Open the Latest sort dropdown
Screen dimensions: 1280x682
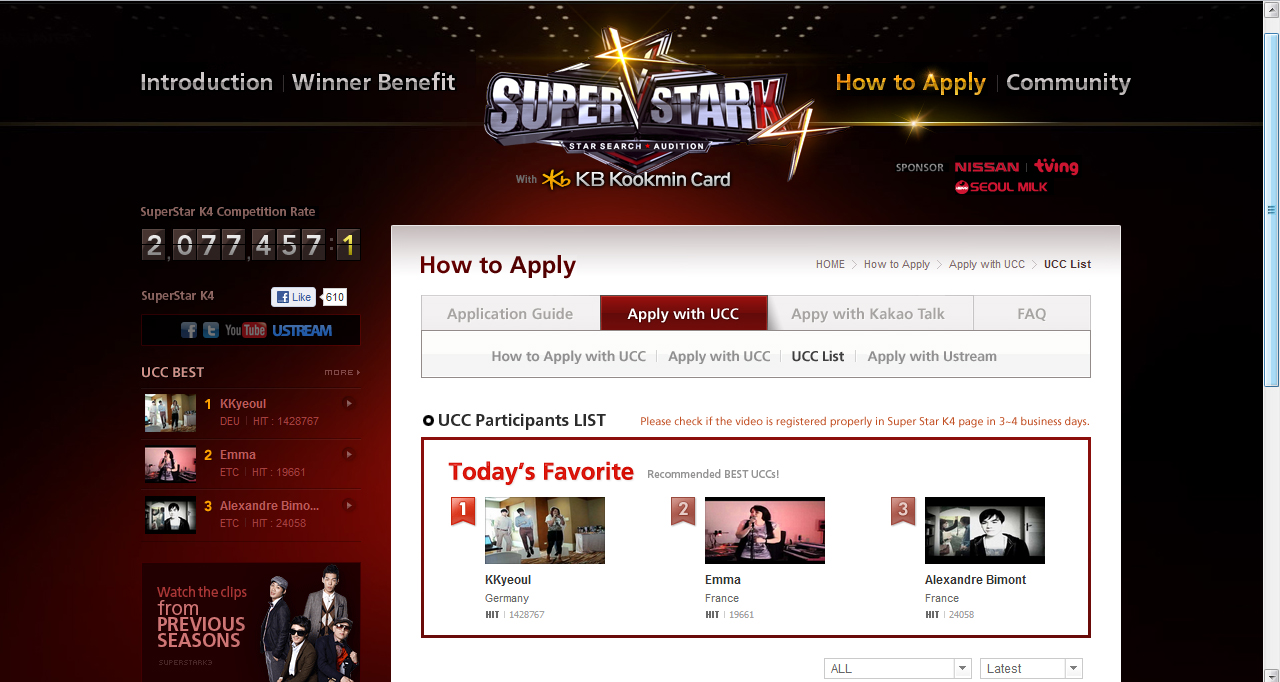tap(1031, 669)
